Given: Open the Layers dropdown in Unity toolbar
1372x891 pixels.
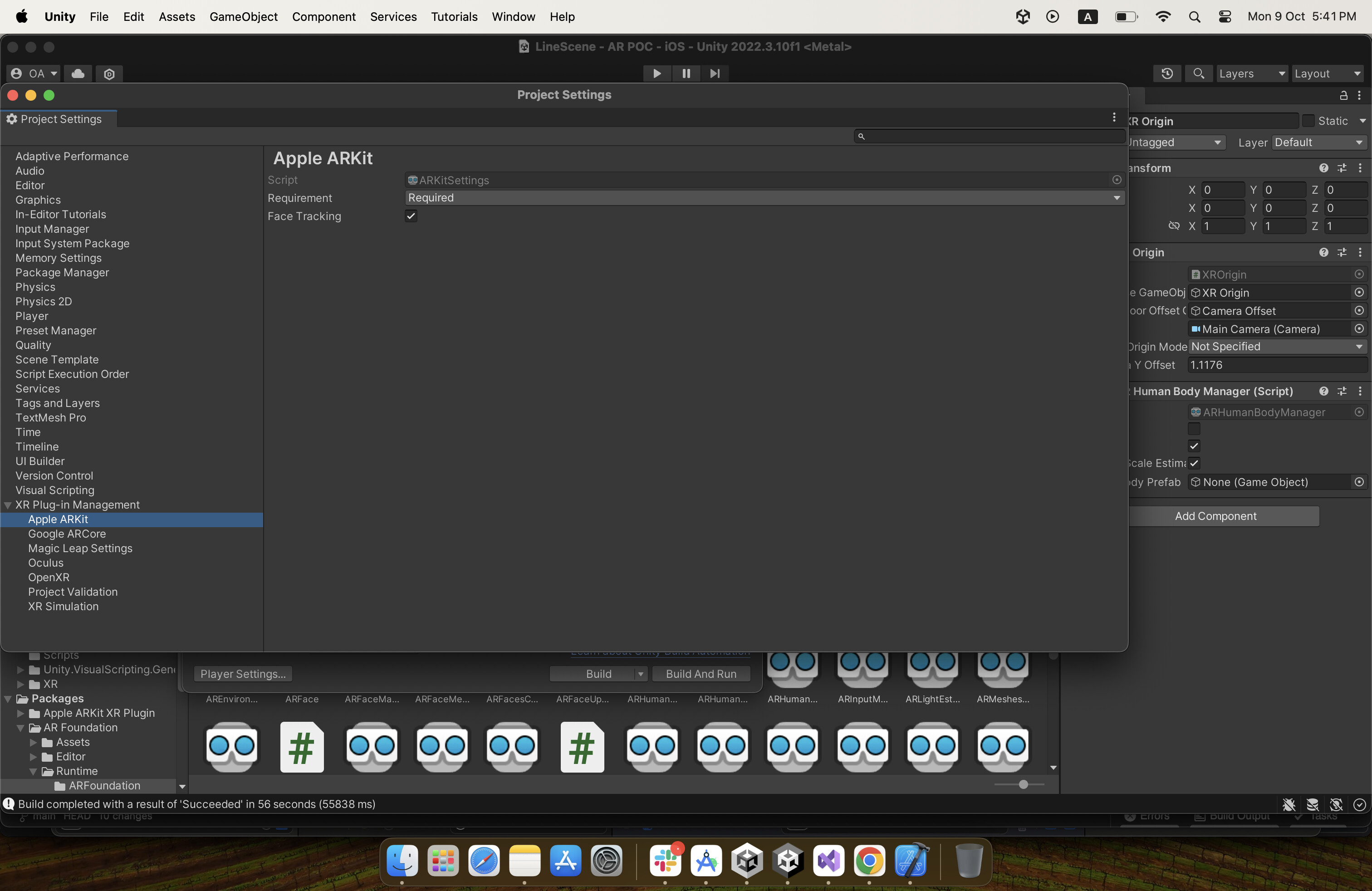Looking at the screenshot, I should click(1251, 73).
